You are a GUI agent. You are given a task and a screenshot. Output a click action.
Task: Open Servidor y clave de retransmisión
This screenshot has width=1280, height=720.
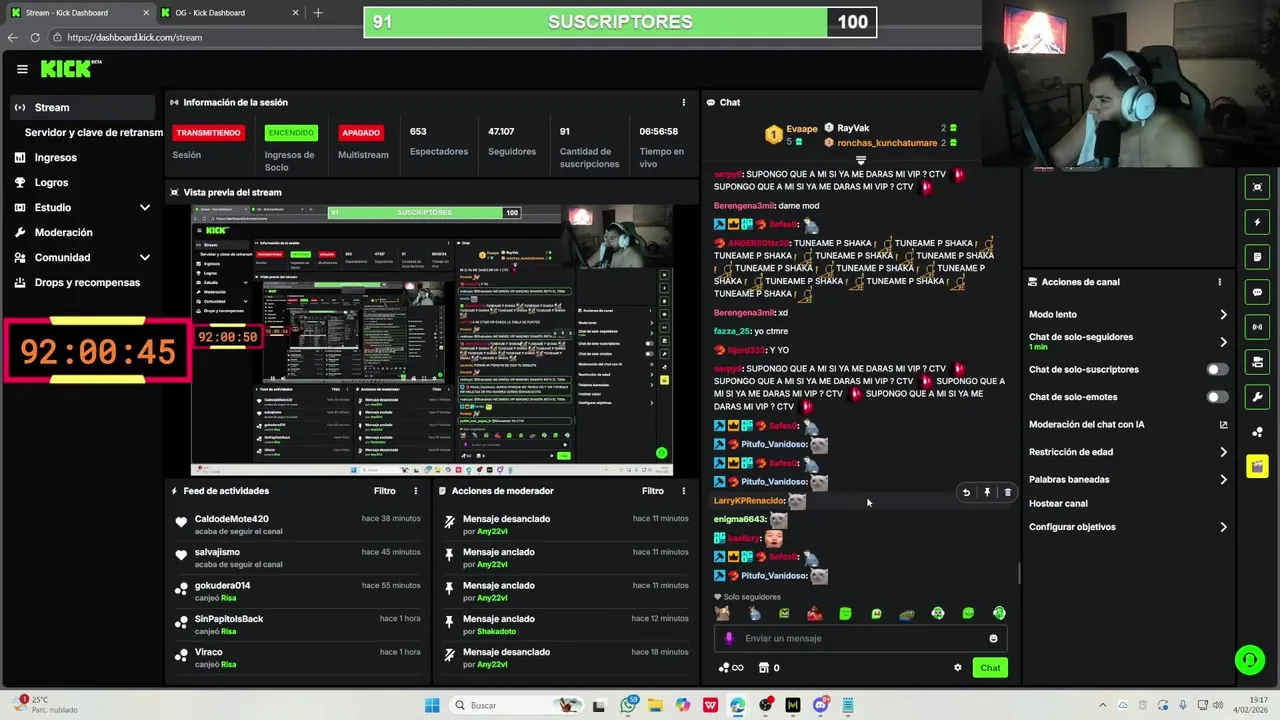point(93,132)
